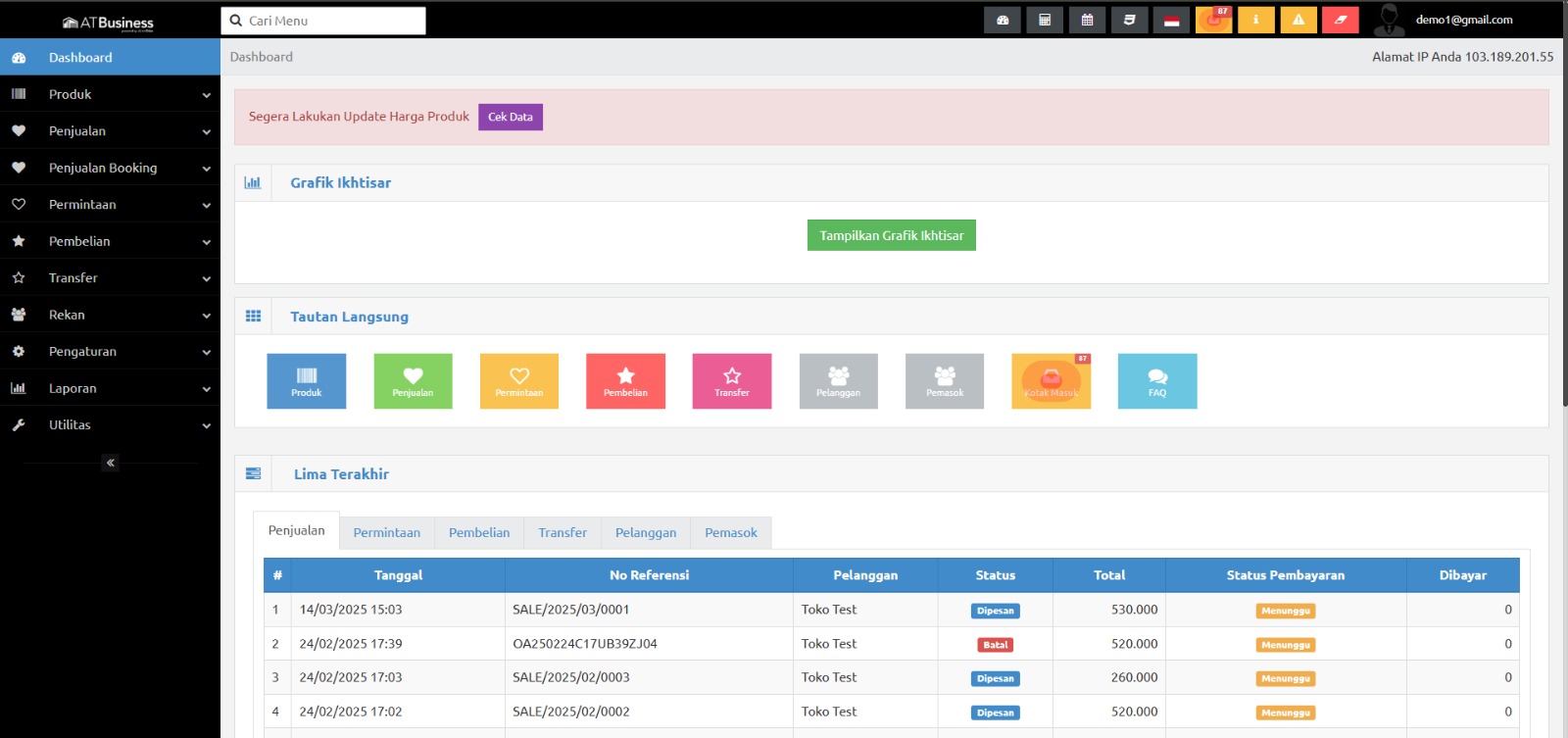Click reference OA250224C17UB39ZJ04
This screenshot has height=738, width=1568.
point(585,644)
